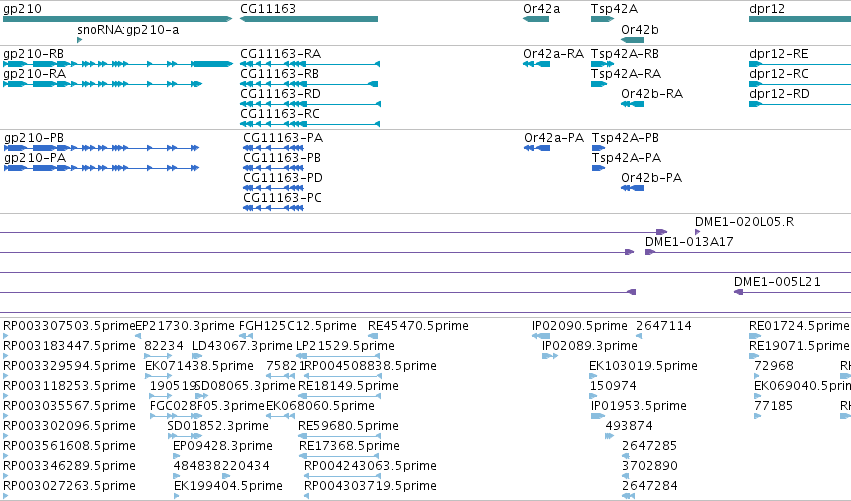Click the 77185 feature label
Screen dimensions: 851x501
773,407
